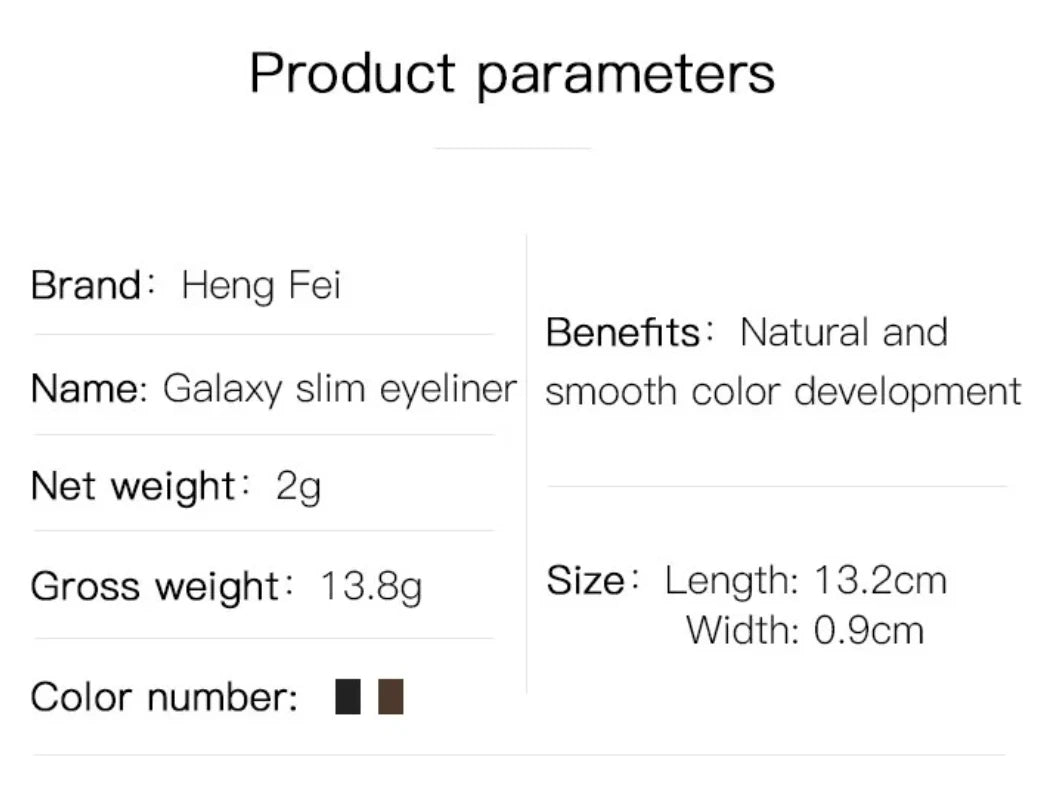Select the brown color swatch

[391, 696]
